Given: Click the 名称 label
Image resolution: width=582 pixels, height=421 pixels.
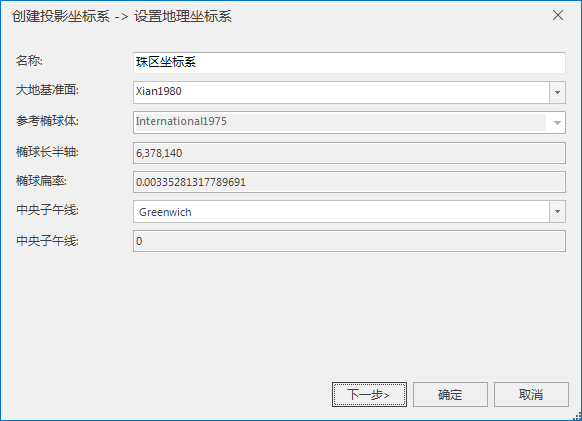Looking at the screenshot, I should click(x=29, y=61).
